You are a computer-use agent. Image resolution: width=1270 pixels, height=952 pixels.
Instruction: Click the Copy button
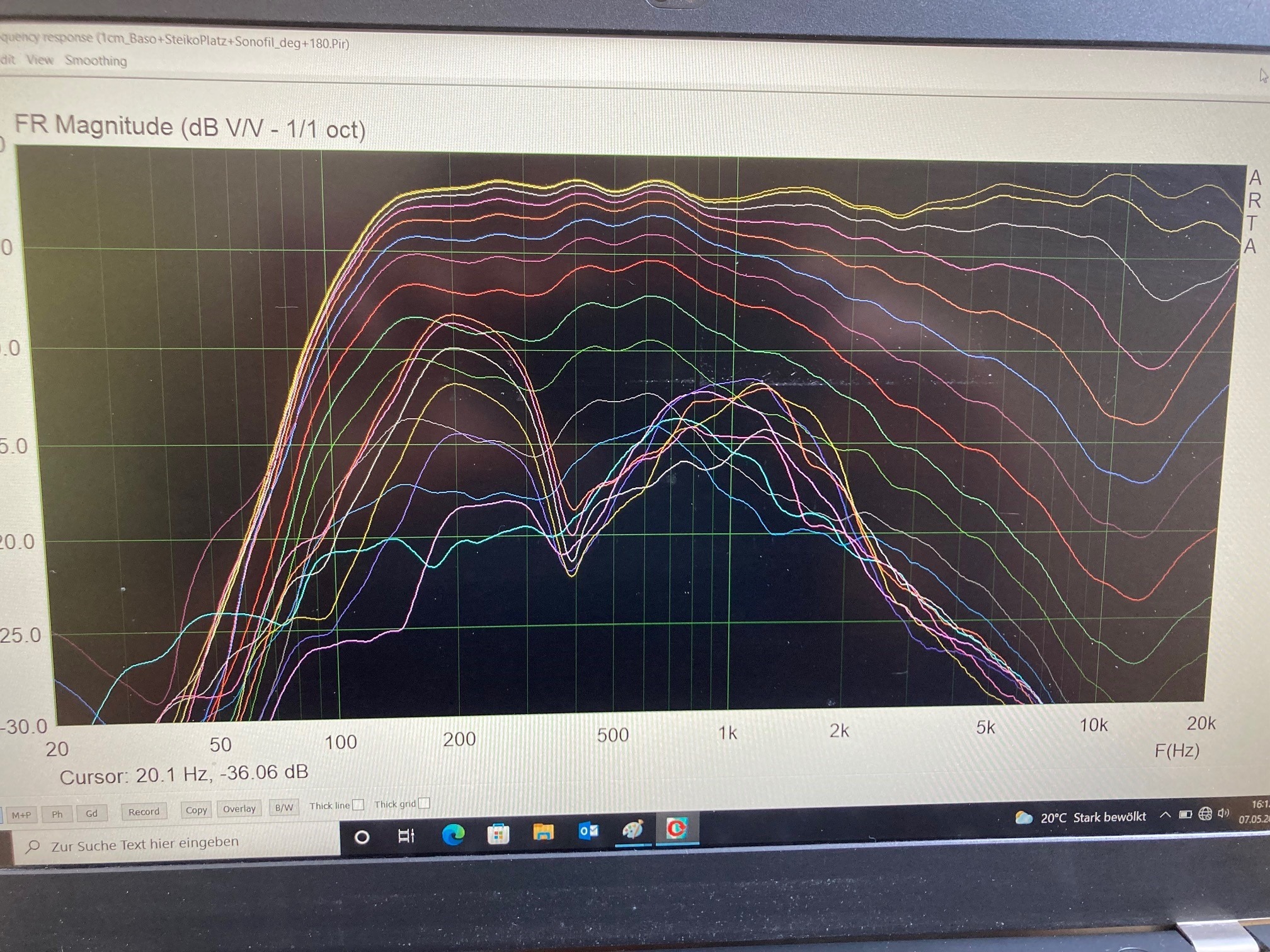tap(196, 810)
